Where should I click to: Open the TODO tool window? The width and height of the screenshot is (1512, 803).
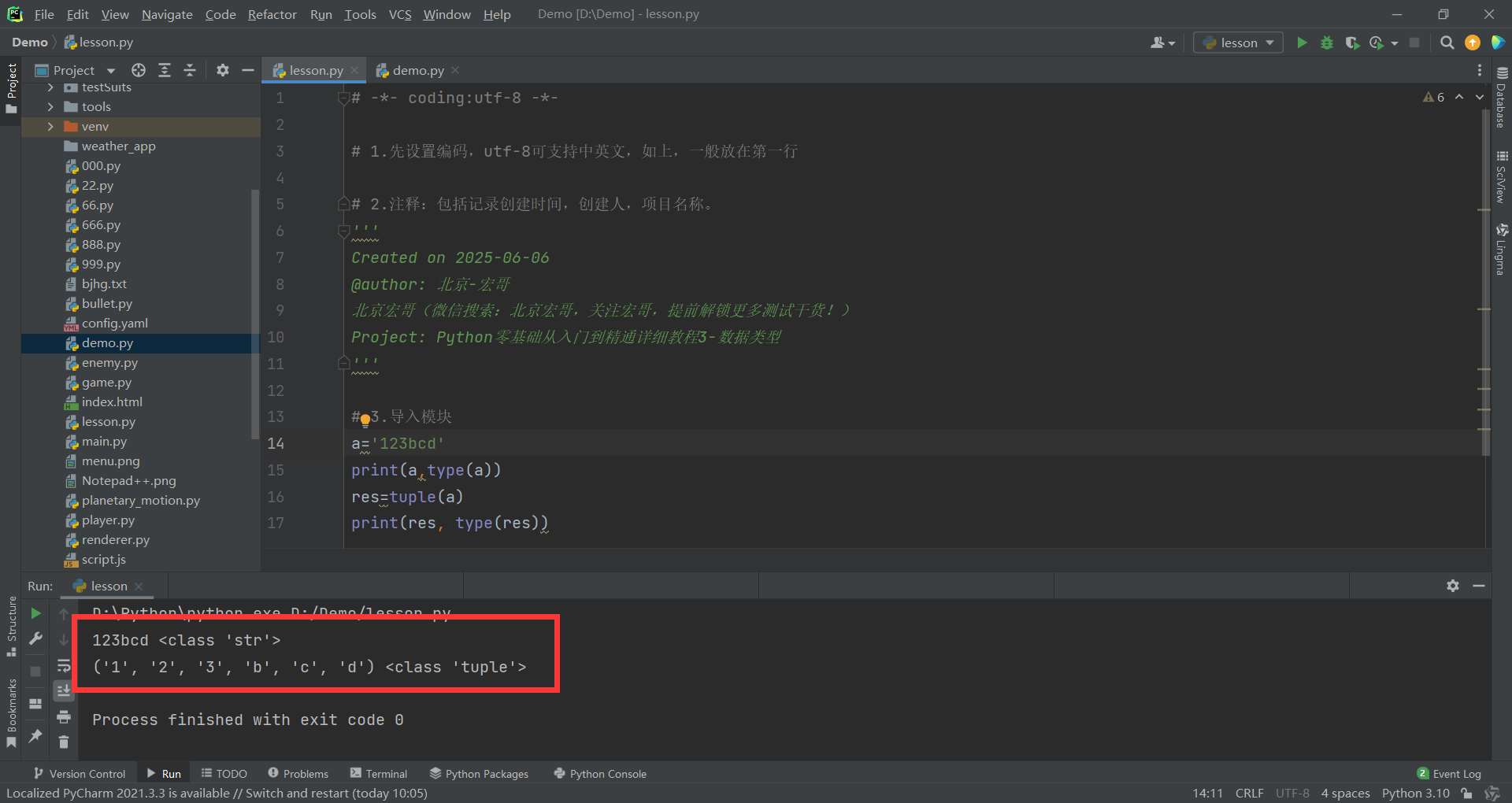point(224,774)
